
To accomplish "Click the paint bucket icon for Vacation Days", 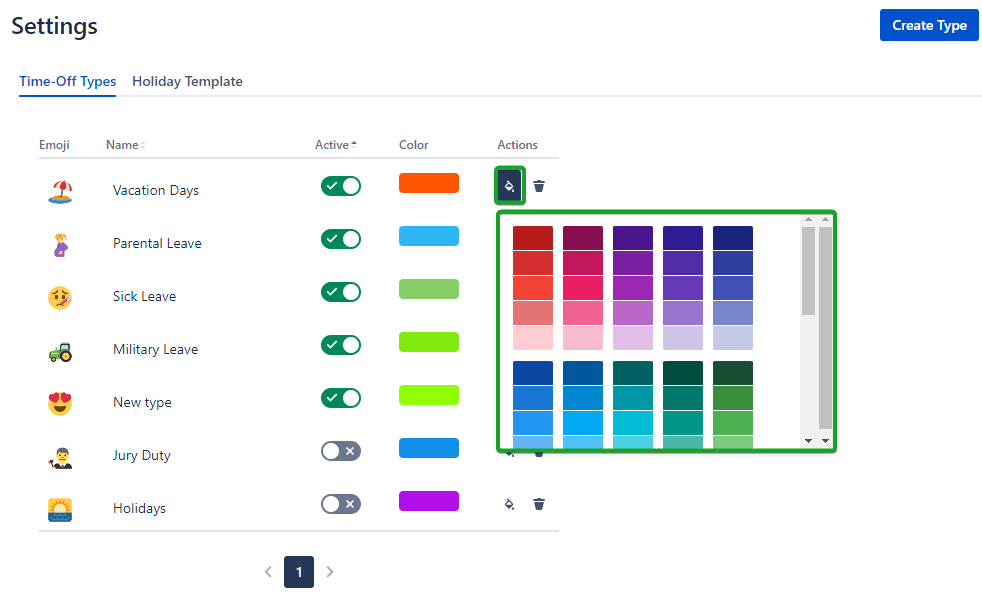I will click(x=510, y=186).
